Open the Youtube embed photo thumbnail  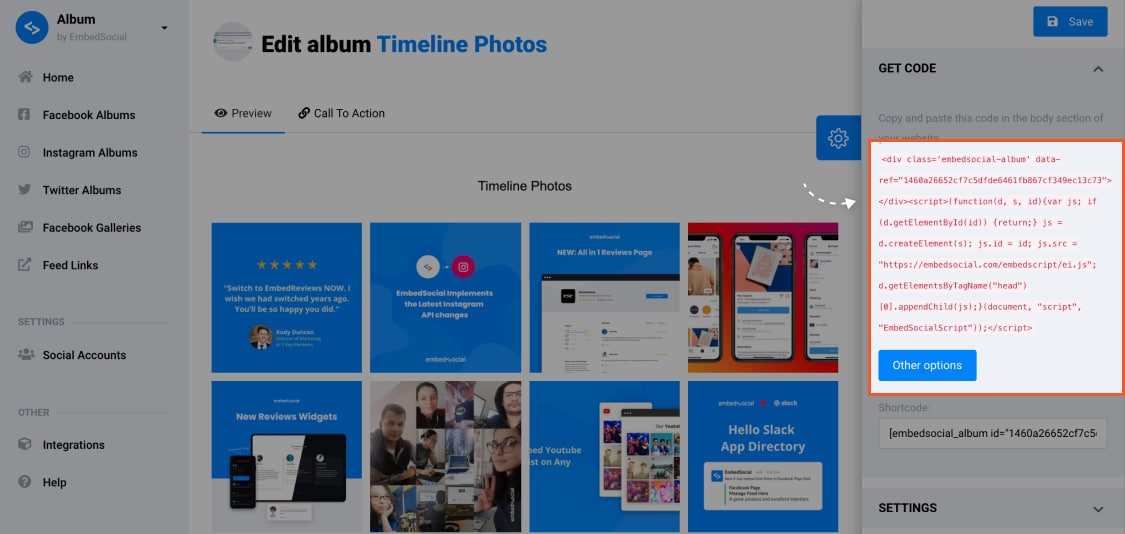(604, 456)
